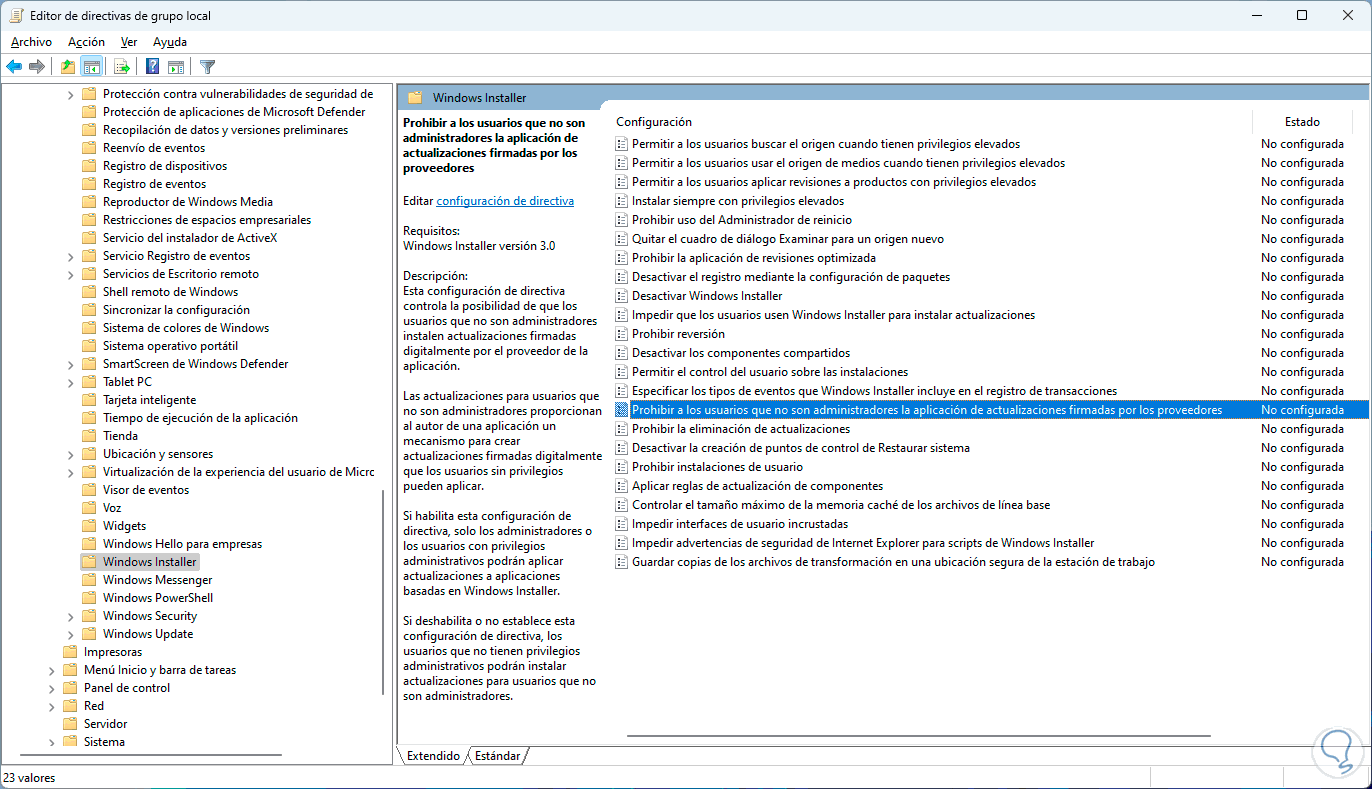
Task: Click the tree pane vertical scrollbar
Action: point(384,590)
